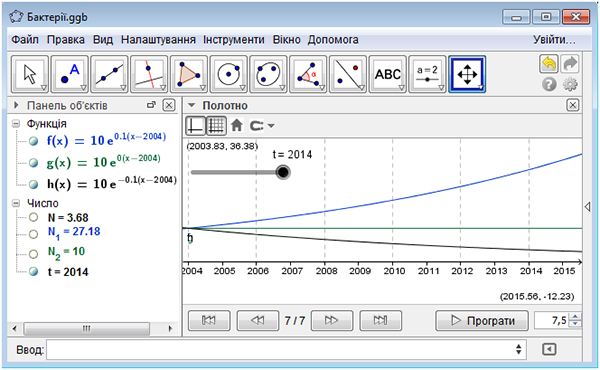The width and height of the screenshot is (600, 370).
Task: Collapse the Функція tree group
Action: click(x=16, y=124)
